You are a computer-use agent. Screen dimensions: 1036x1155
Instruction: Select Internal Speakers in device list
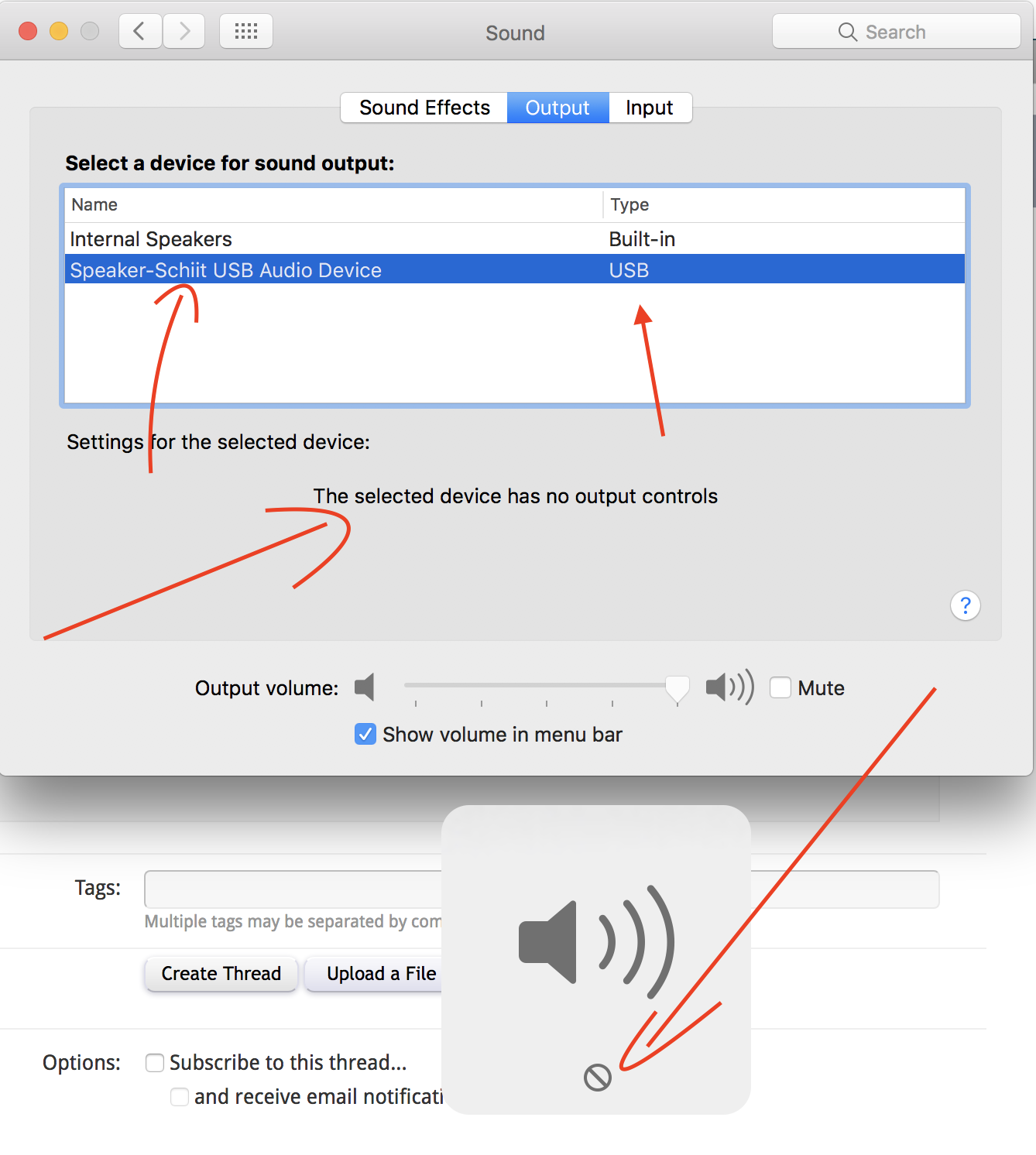click(151, 239)
